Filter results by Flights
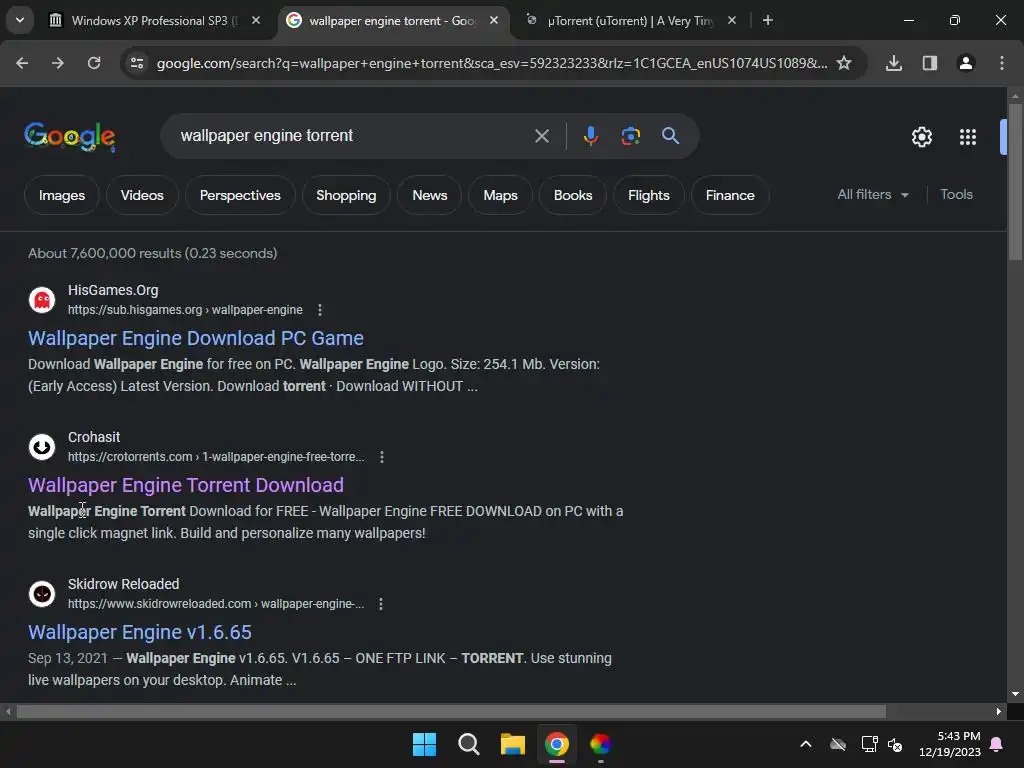Image resolution: width=1024 pixels, height=768 pixels. click(x=648, y=195)
